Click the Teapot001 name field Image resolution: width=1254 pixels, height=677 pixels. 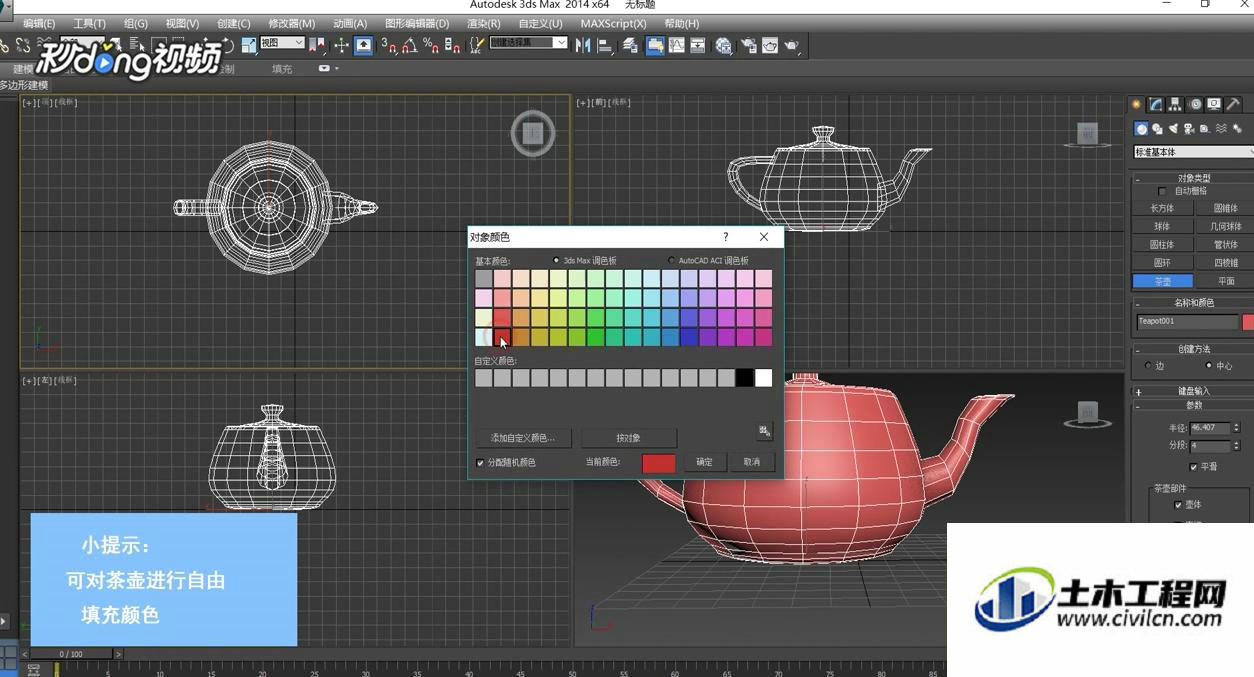1188,322
